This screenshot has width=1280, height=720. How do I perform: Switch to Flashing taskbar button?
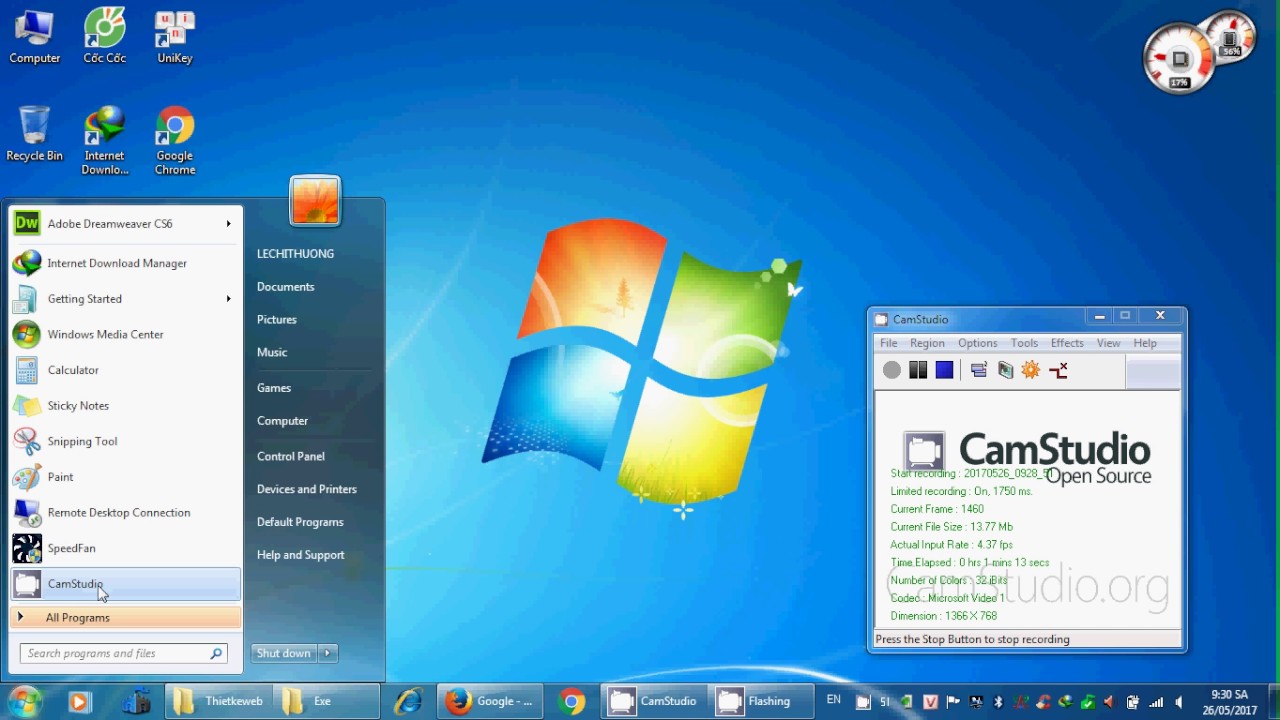(x=761, y=701)
